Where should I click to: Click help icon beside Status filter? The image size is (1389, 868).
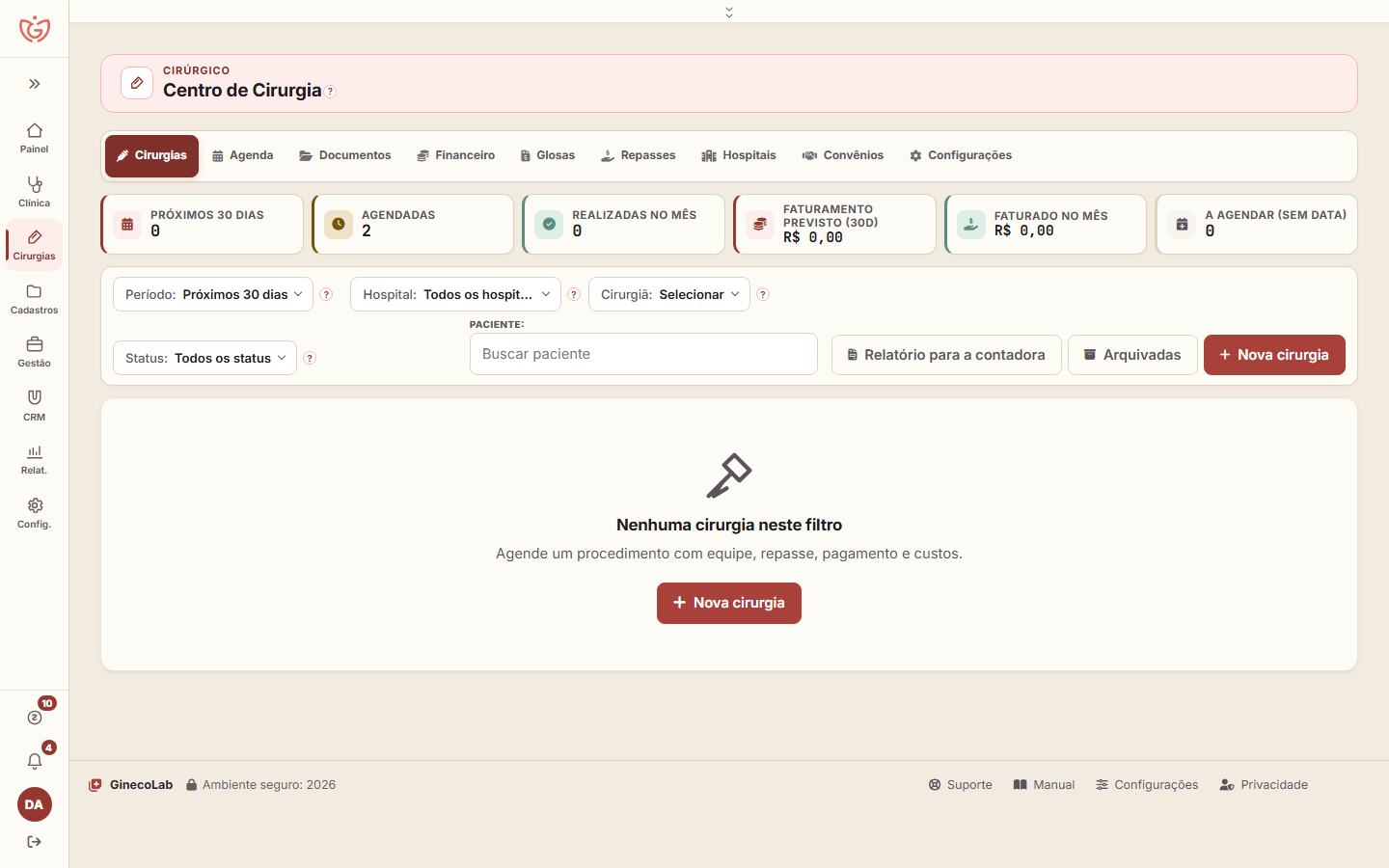point(310,358)
